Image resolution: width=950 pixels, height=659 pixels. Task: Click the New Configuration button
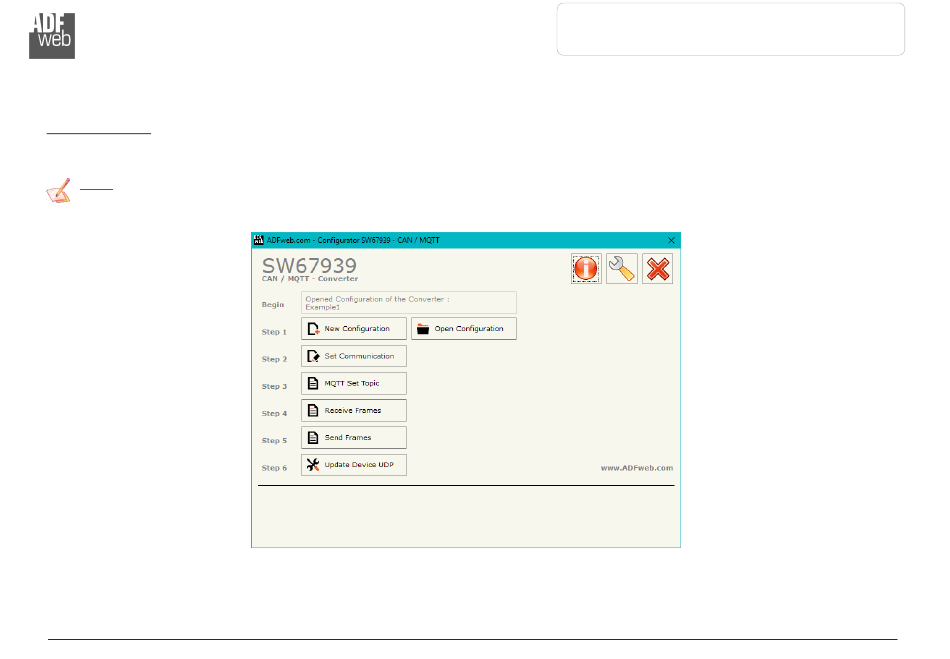(x=354, y=329)
